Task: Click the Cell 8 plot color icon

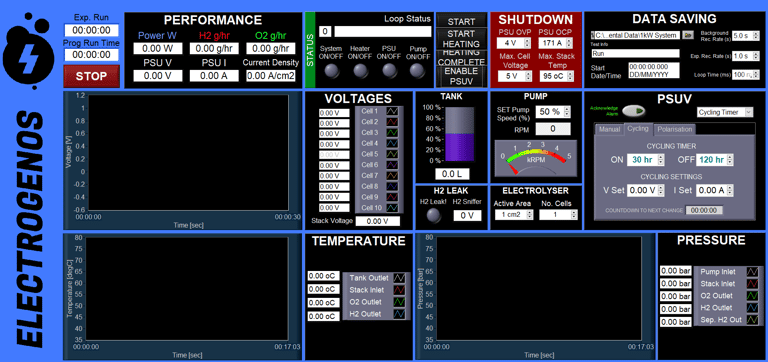Action: tap(393, 187)
